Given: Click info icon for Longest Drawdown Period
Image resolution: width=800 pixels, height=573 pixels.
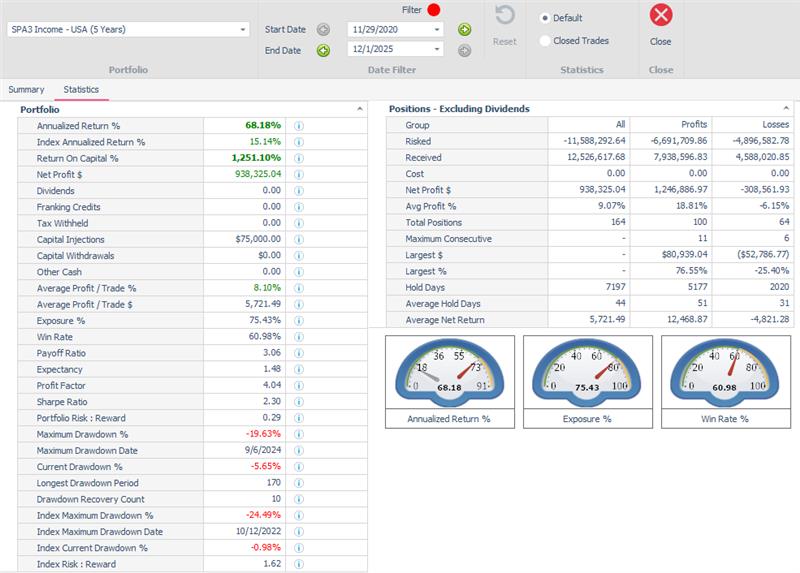Looking at the screenshot, I should point(299,483).
